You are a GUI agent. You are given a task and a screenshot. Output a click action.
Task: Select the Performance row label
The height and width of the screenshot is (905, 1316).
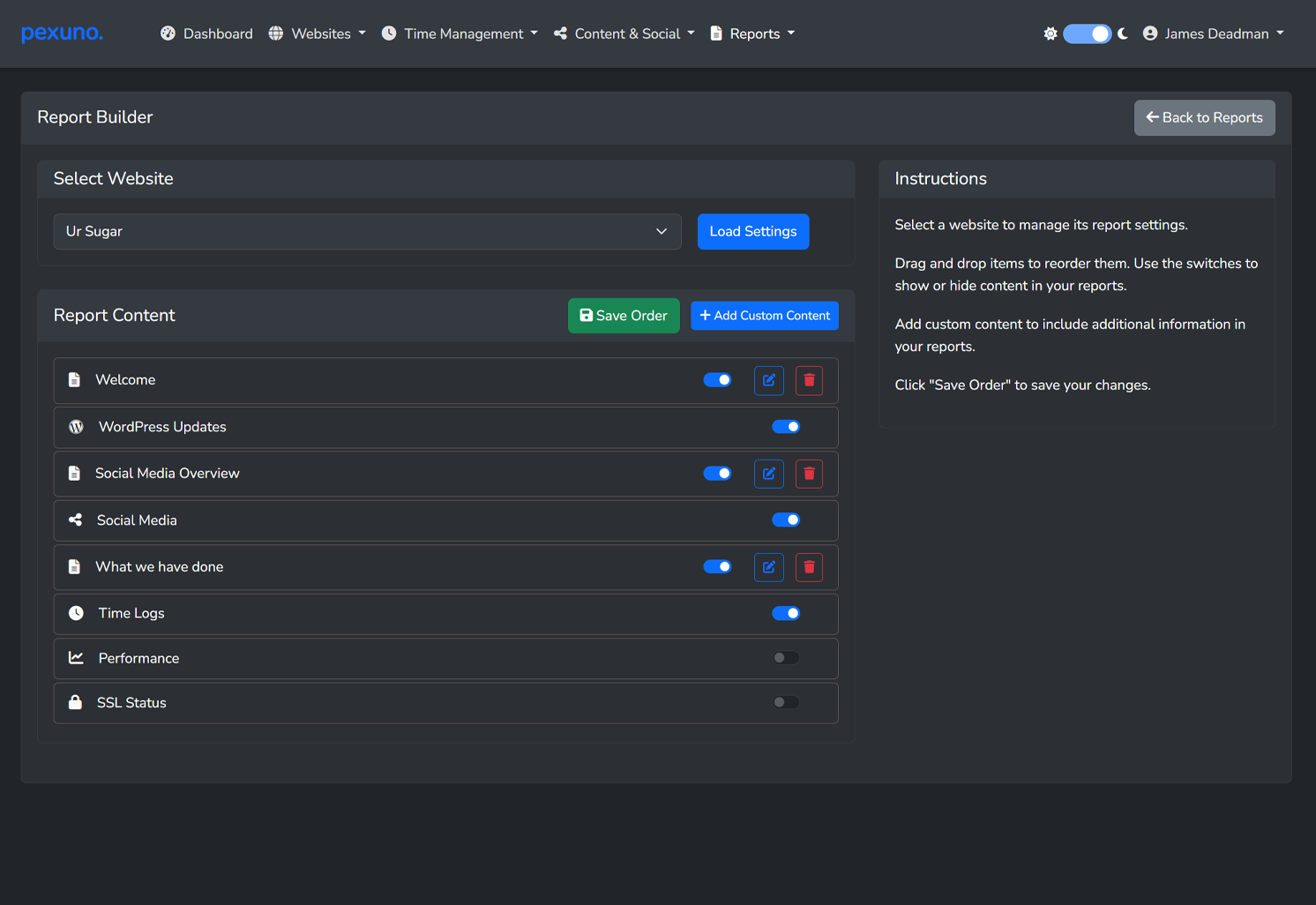pyautogui.click(x=138, y=658)
